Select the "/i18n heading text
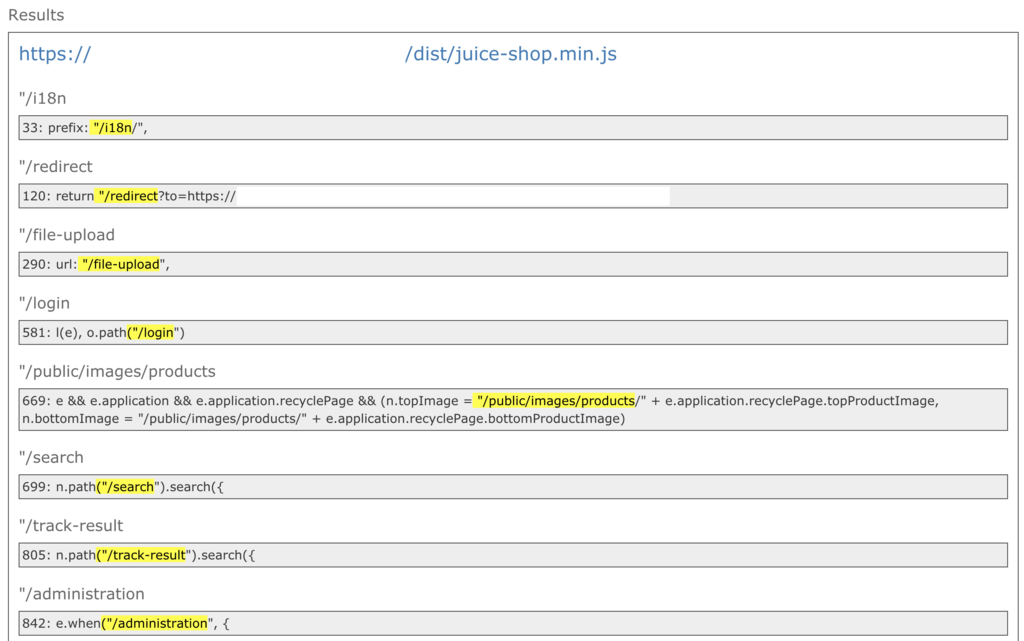Viewport: 1024px width, 641px height. pos(42,99)
